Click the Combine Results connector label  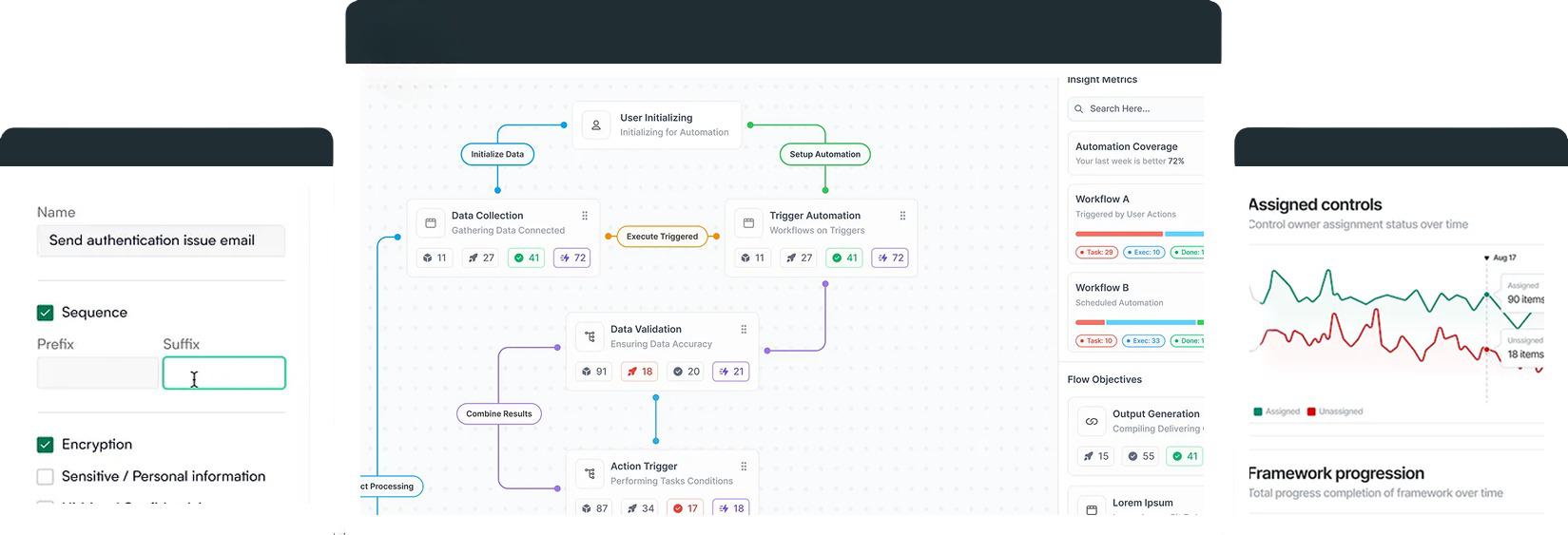pos(499,414)
